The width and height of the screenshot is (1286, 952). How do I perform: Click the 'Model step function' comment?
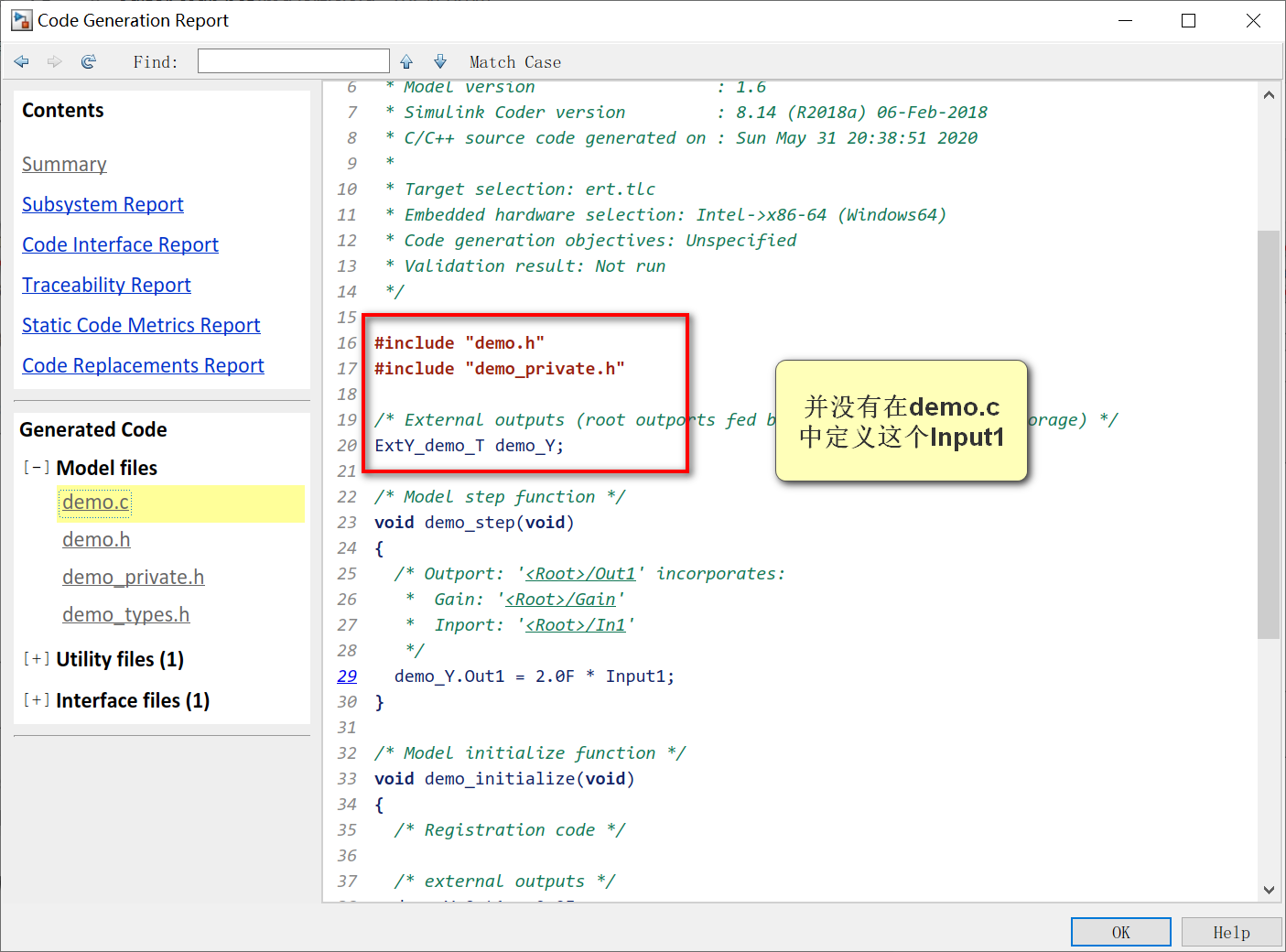click(500, 497)
